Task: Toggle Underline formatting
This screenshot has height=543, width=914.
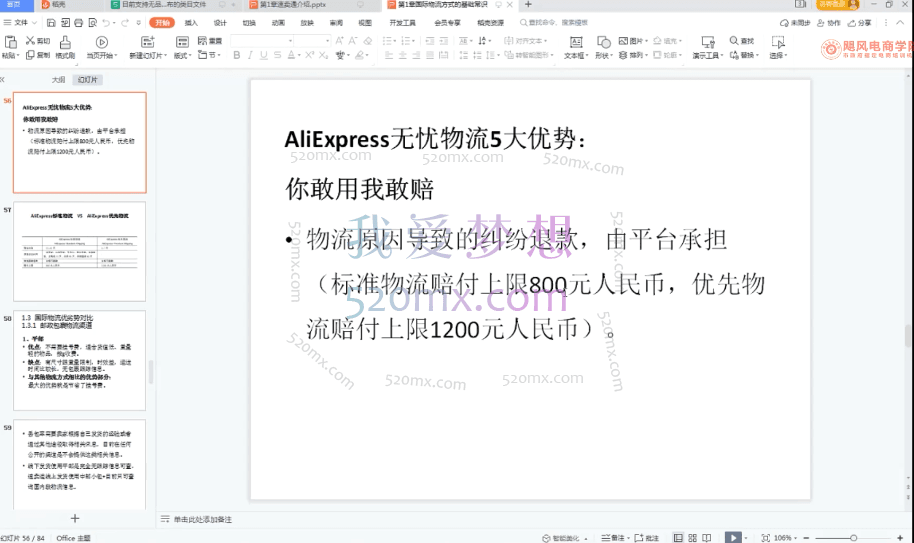Action: 263,55
